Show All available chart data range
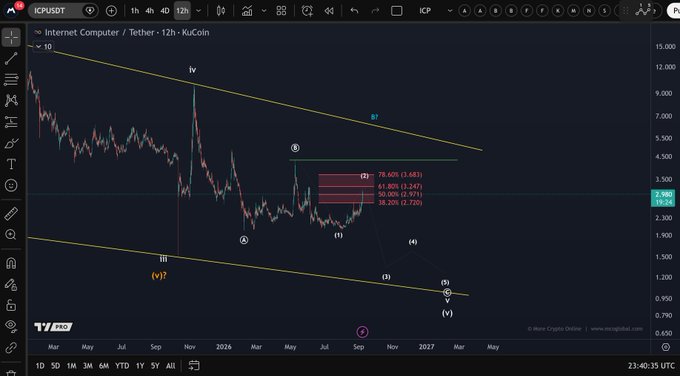Screen dimensions: 680x376 coord(171,366)
